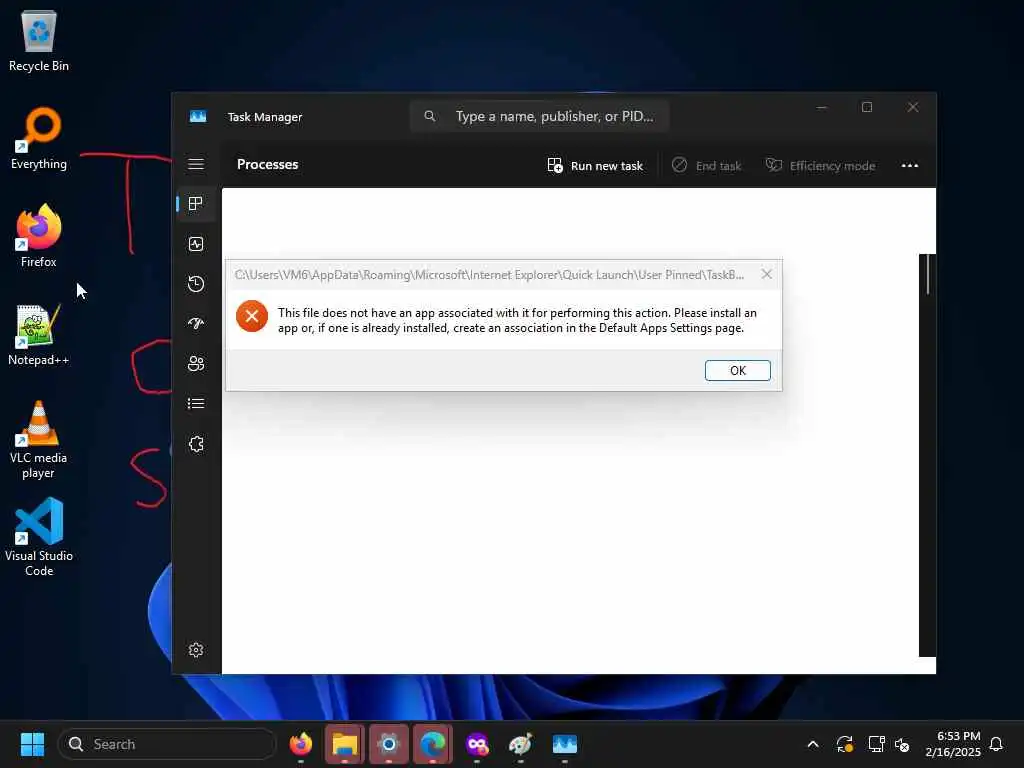Open the Users page icon
The height and width of the screenshot is (768, 1024).
[x=196, y=364]
